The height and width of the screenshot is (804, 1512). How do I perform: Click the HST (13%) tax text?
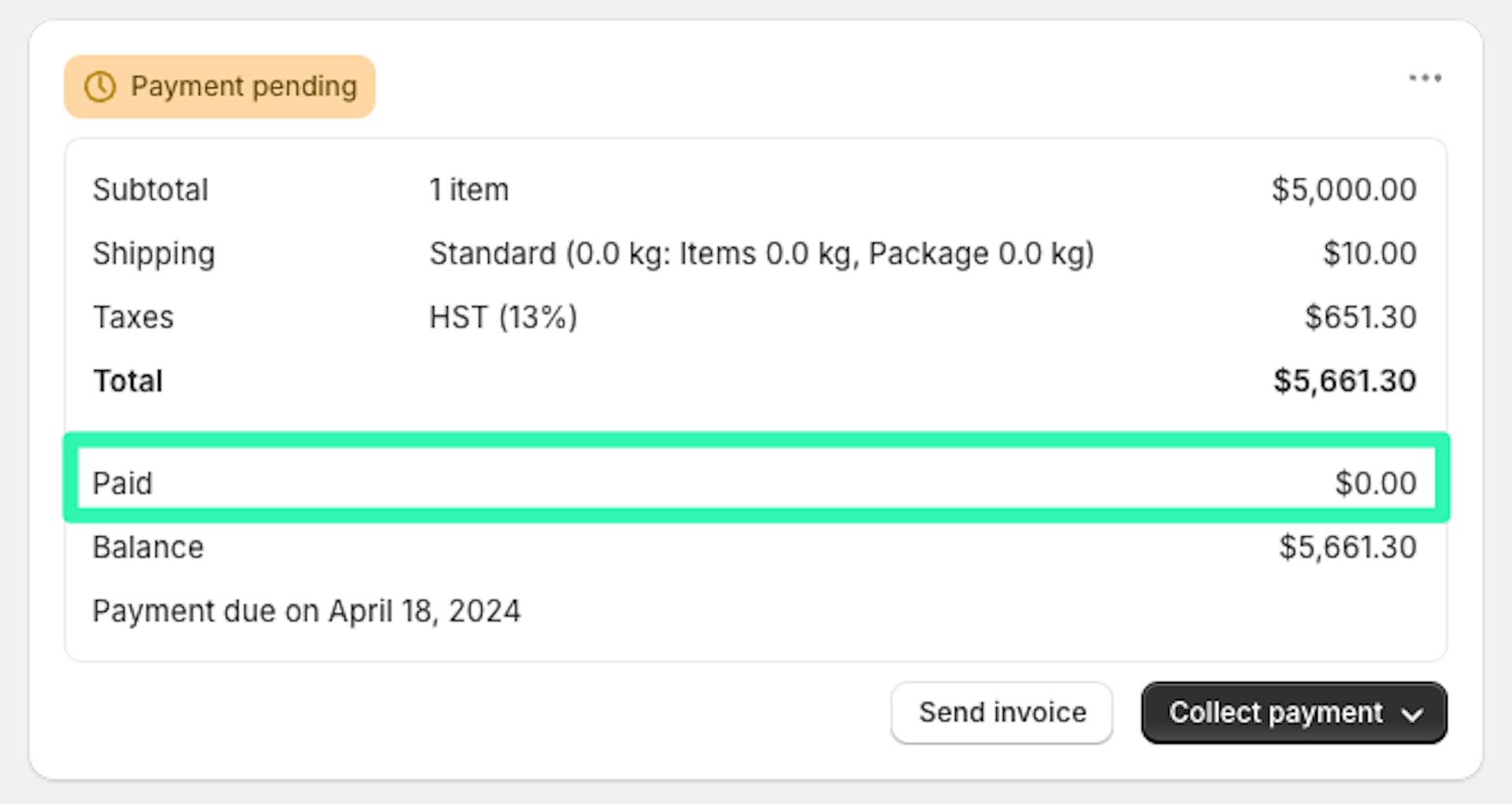click(502, 317)
